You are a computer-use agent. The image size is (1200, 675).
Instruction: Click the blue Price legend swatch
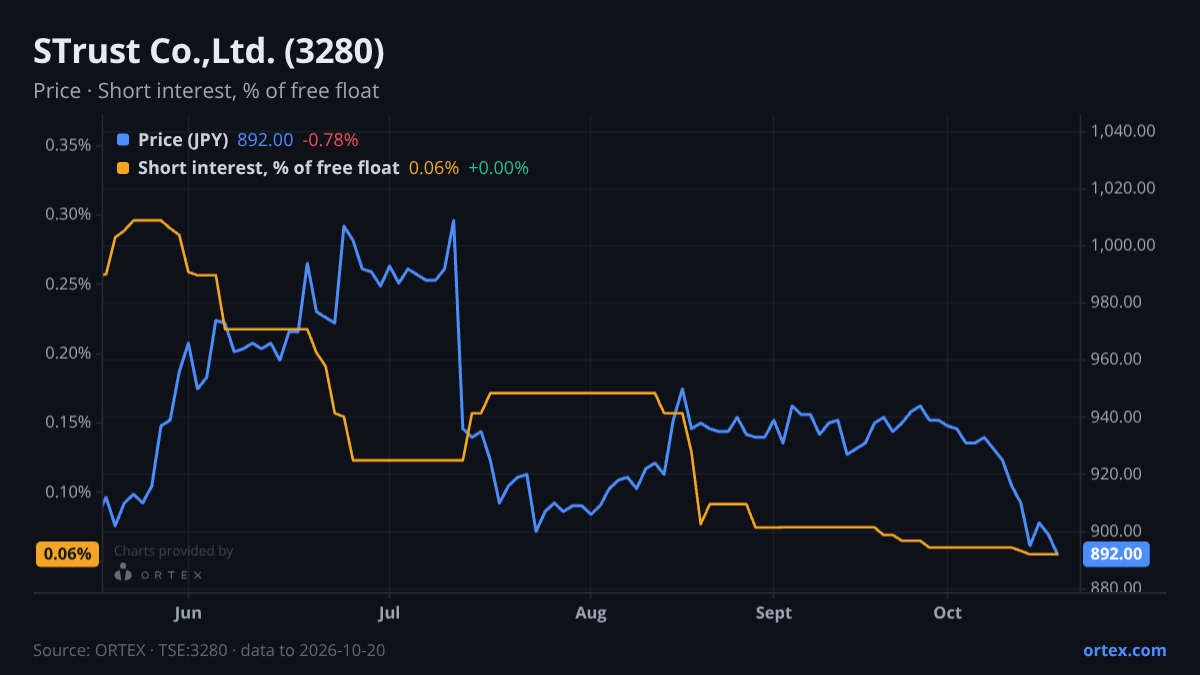point(123,140)
